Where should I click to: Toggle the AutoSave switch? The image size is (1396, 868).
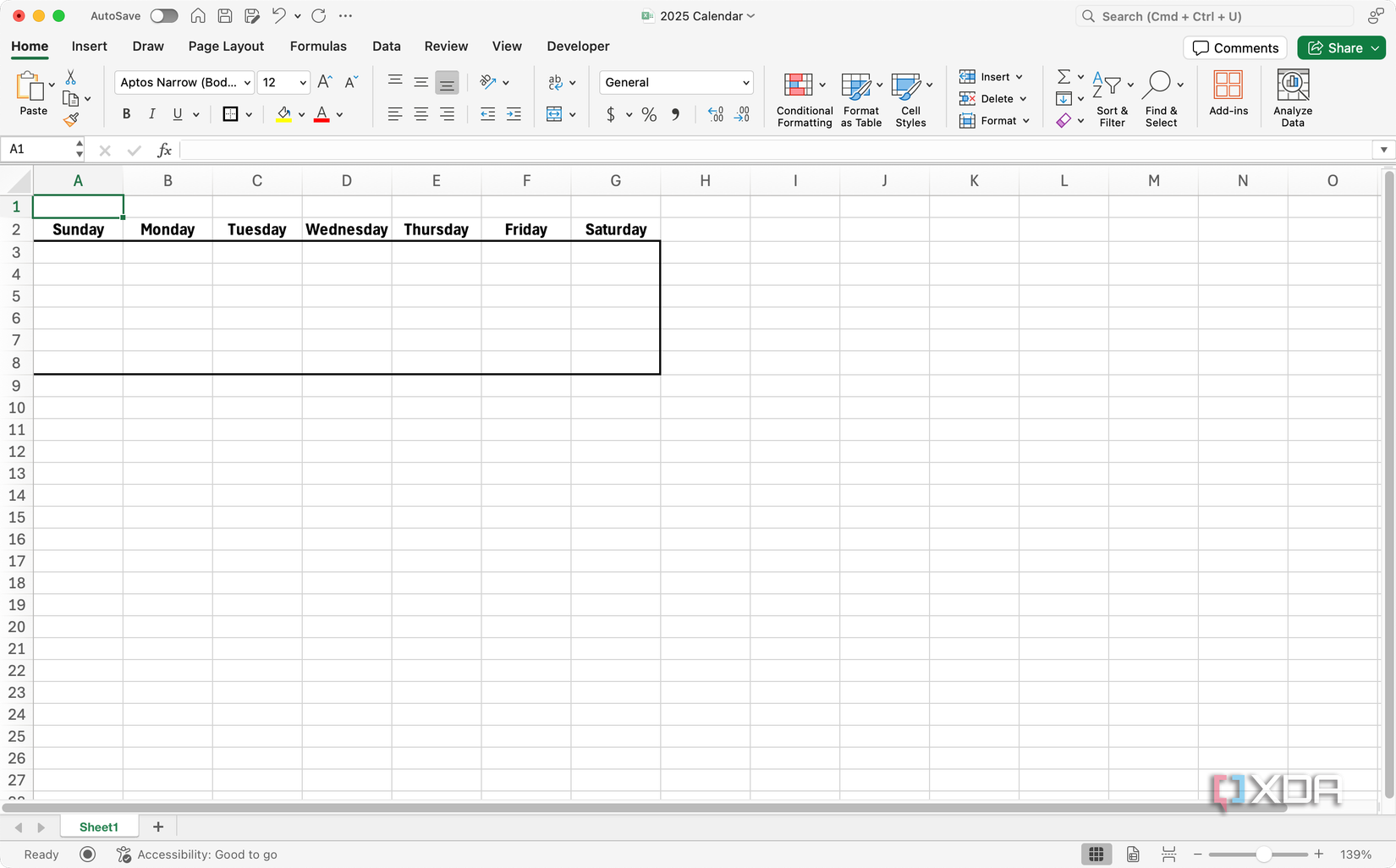coord(164,16)
